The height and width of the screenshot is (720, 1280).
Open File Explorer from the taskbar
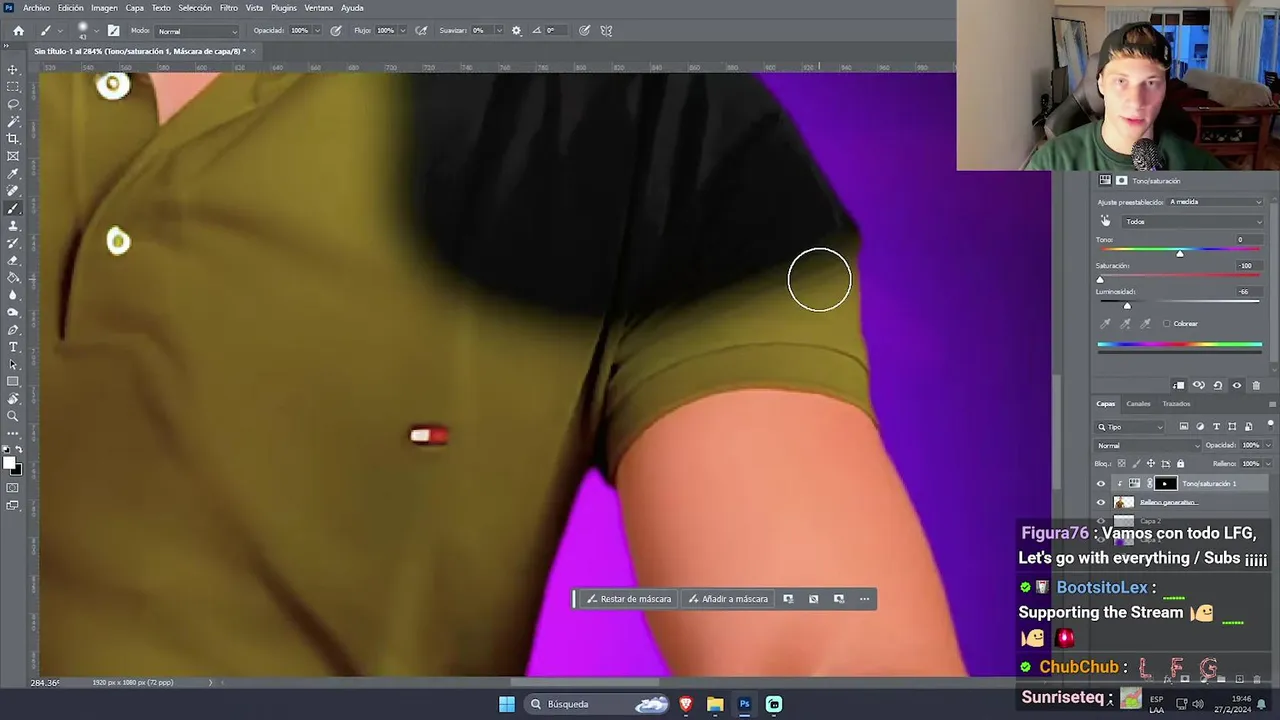pos(715,704)
